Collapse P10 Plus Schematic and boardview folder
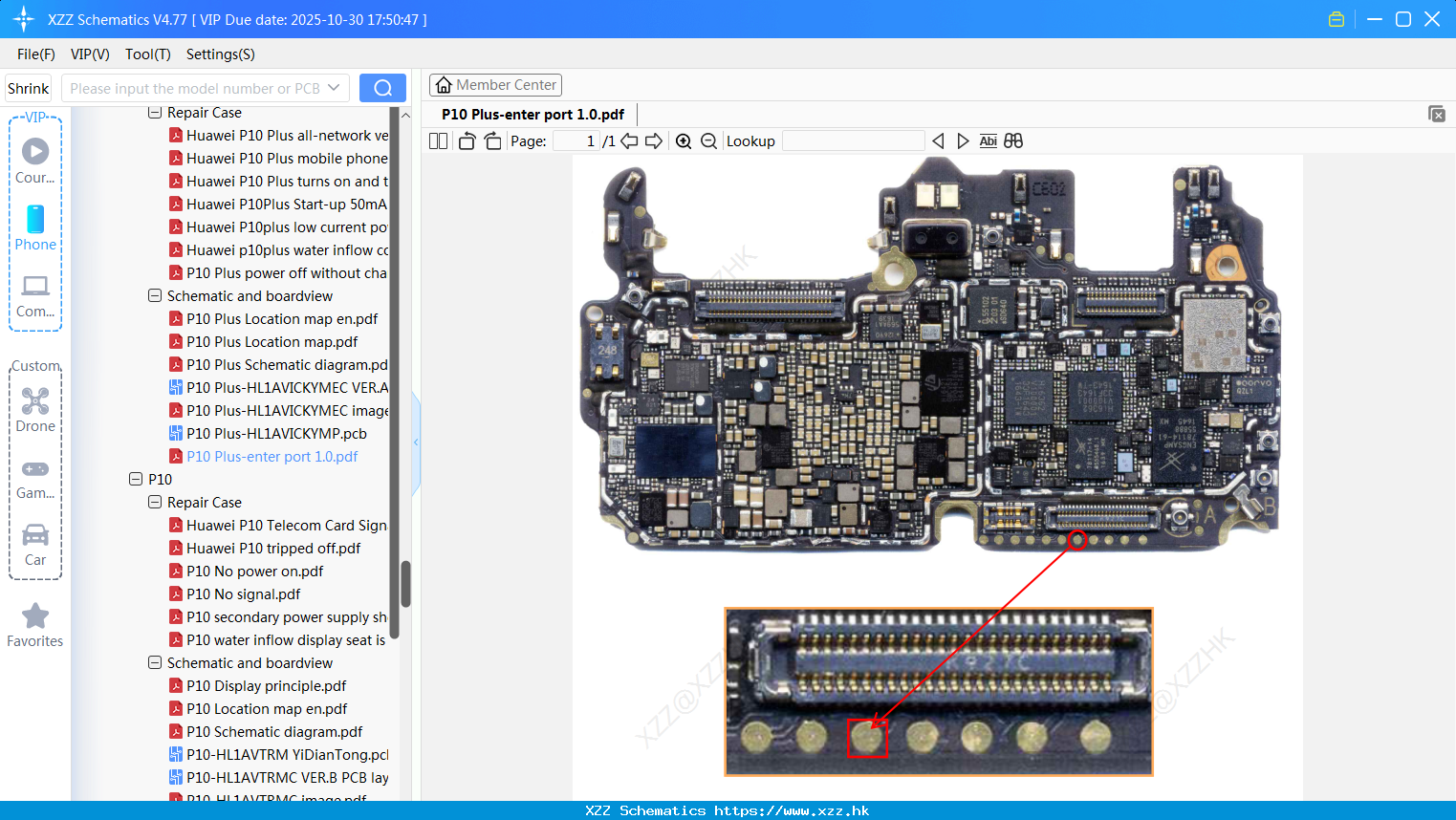The image size is (1456, 820). [155, 296]
